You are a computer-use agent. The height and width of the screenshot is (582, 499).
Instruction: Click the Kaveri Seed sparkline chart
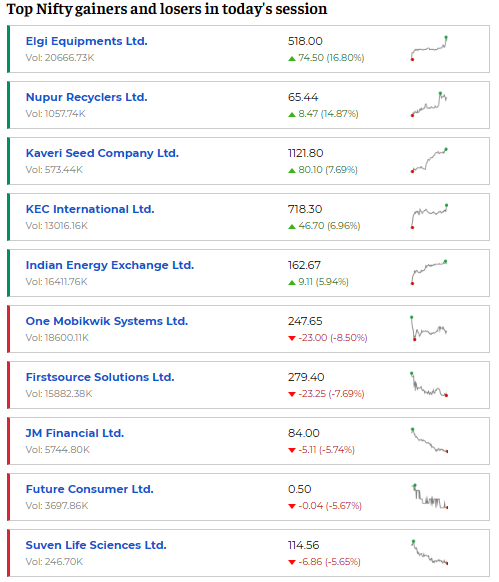point(429,160)
